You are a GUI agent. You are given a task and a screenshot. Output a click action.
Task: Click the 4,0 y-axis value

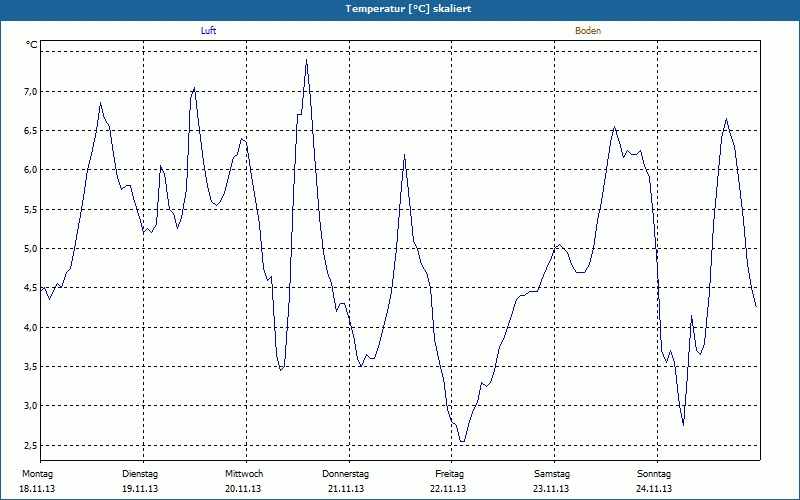coord(31,327)
